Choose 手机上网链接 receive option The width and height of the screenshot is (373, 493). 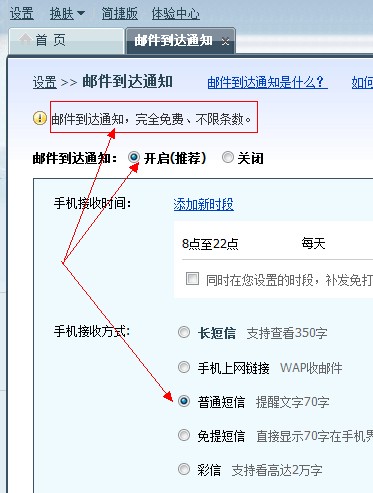point(184,367)
